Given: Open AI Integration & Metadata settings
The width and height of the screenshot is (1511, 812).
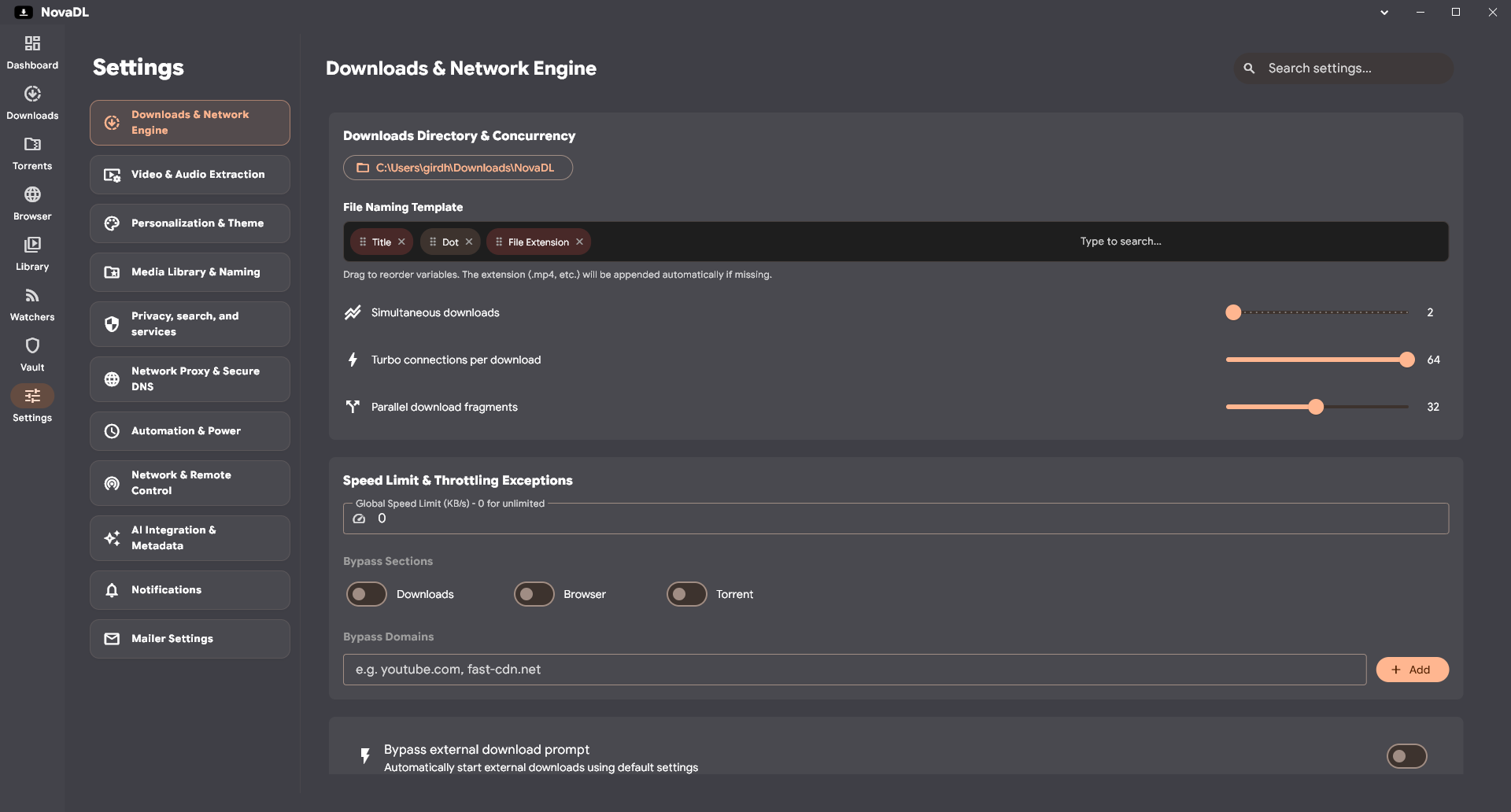Looking at the screenshot, I should pos(190,538).
